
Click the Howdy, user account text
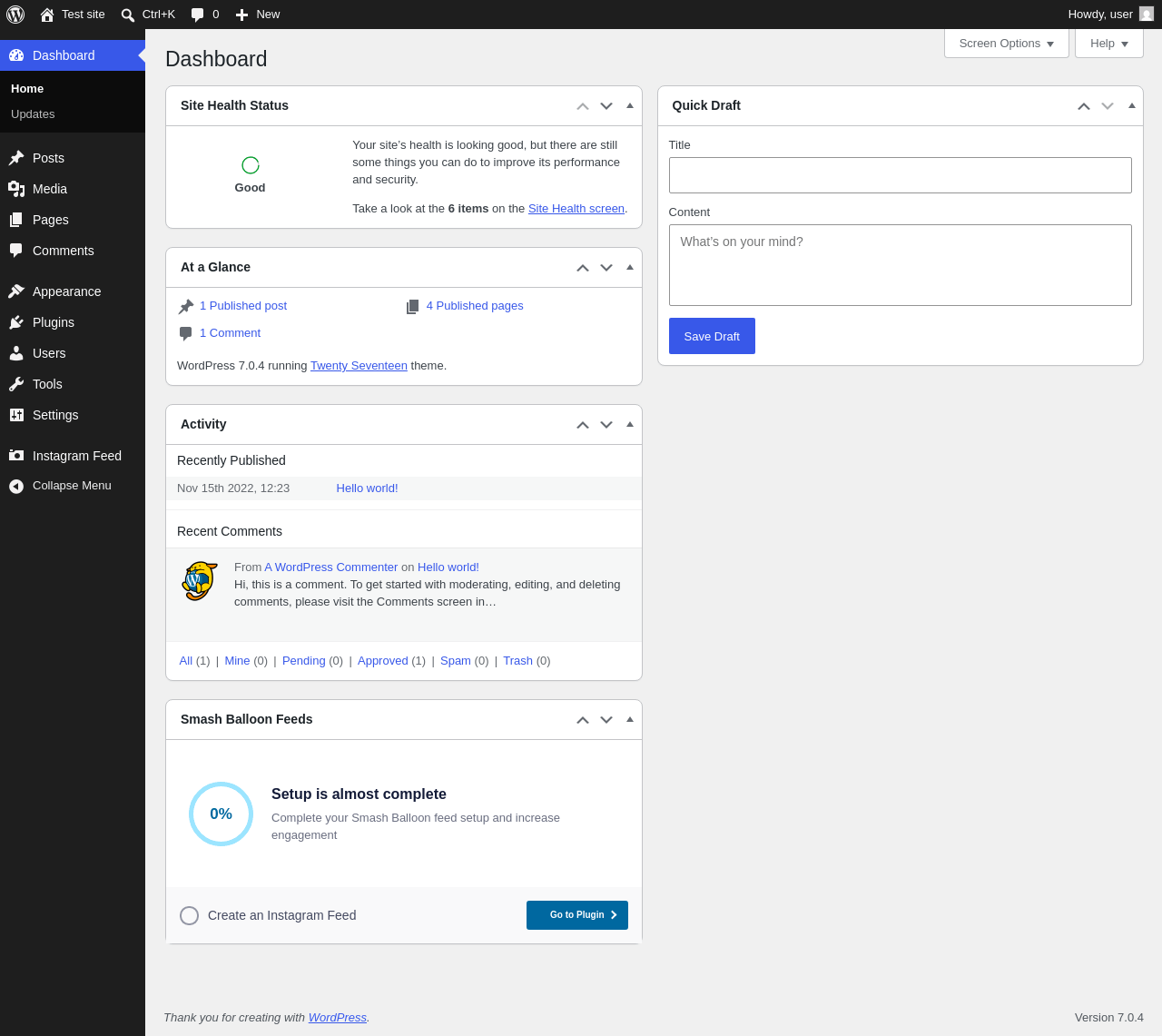click(1100, 15)
